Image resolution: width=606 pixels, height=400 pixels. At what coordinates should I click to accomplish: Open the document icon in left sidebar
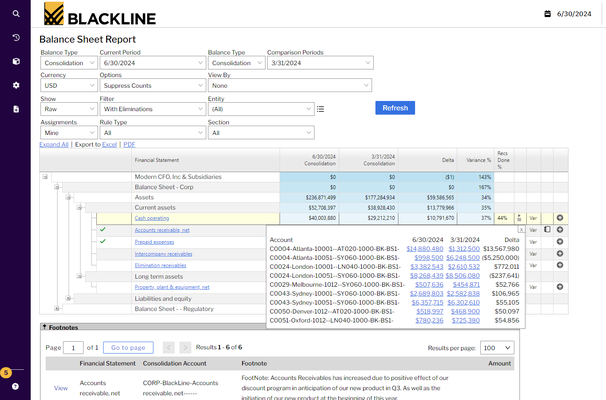[x=16, y=108]
